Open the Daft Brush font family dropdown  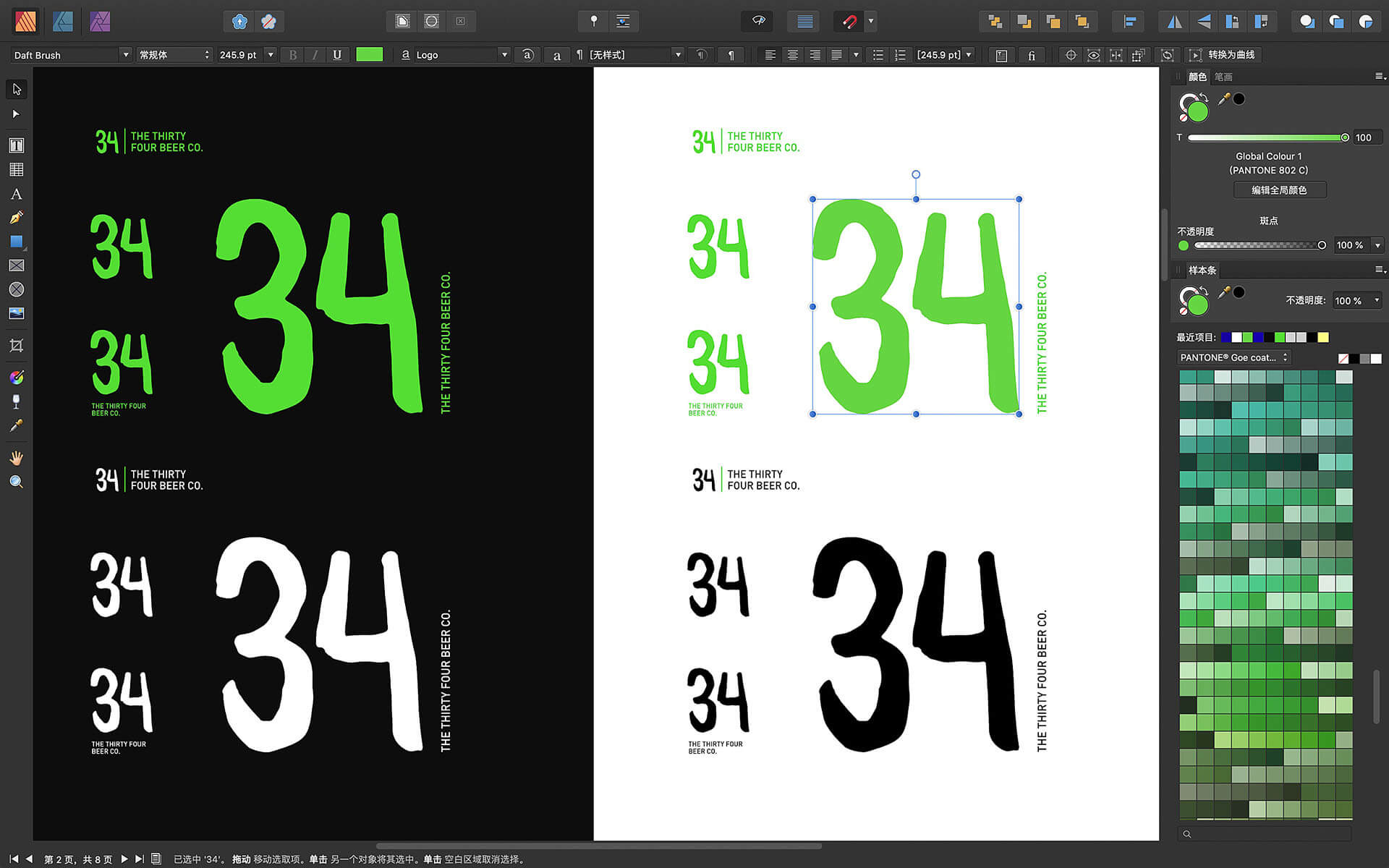coord(126,55)
